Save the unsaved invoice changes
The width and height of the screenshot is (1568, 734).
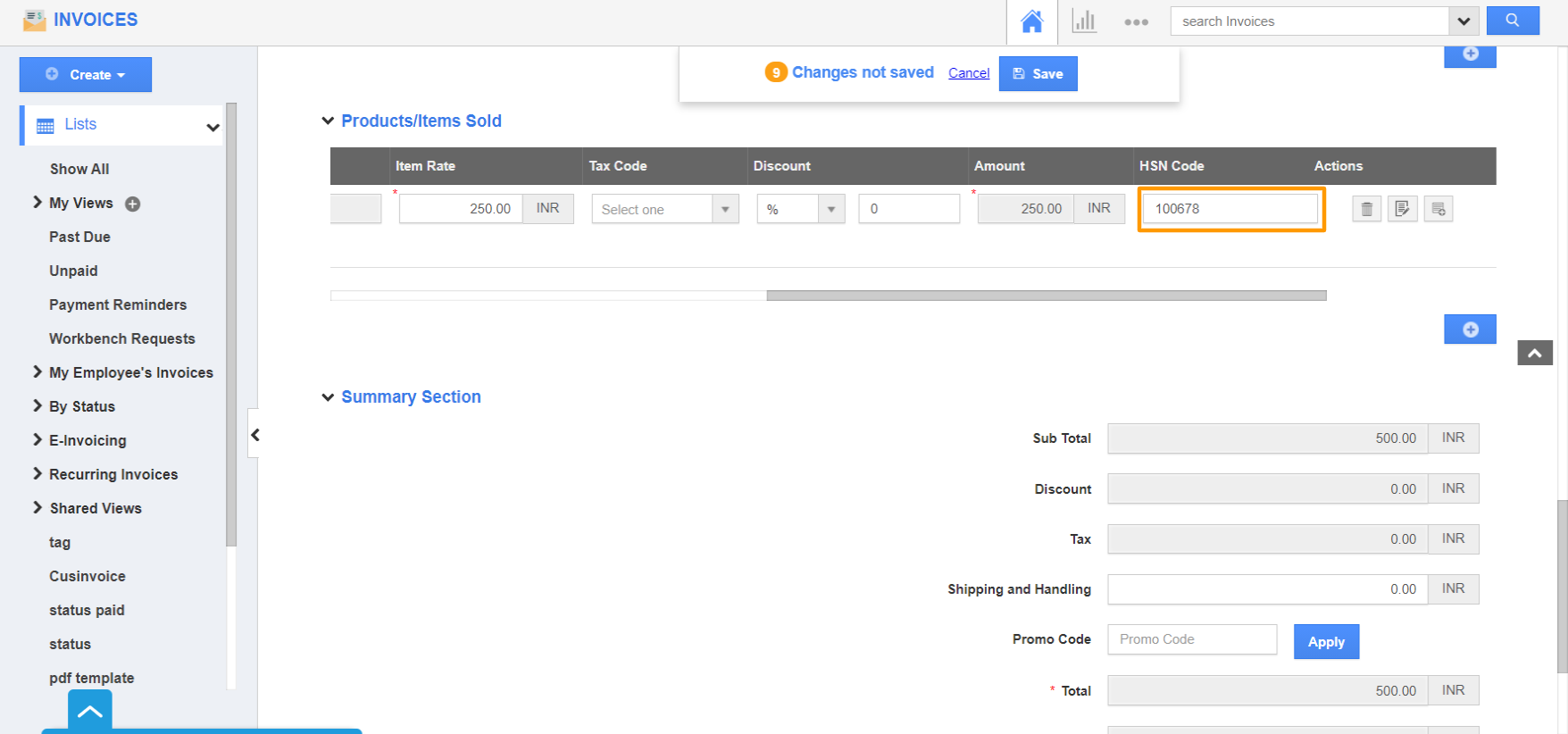(x=1038, y=74)
